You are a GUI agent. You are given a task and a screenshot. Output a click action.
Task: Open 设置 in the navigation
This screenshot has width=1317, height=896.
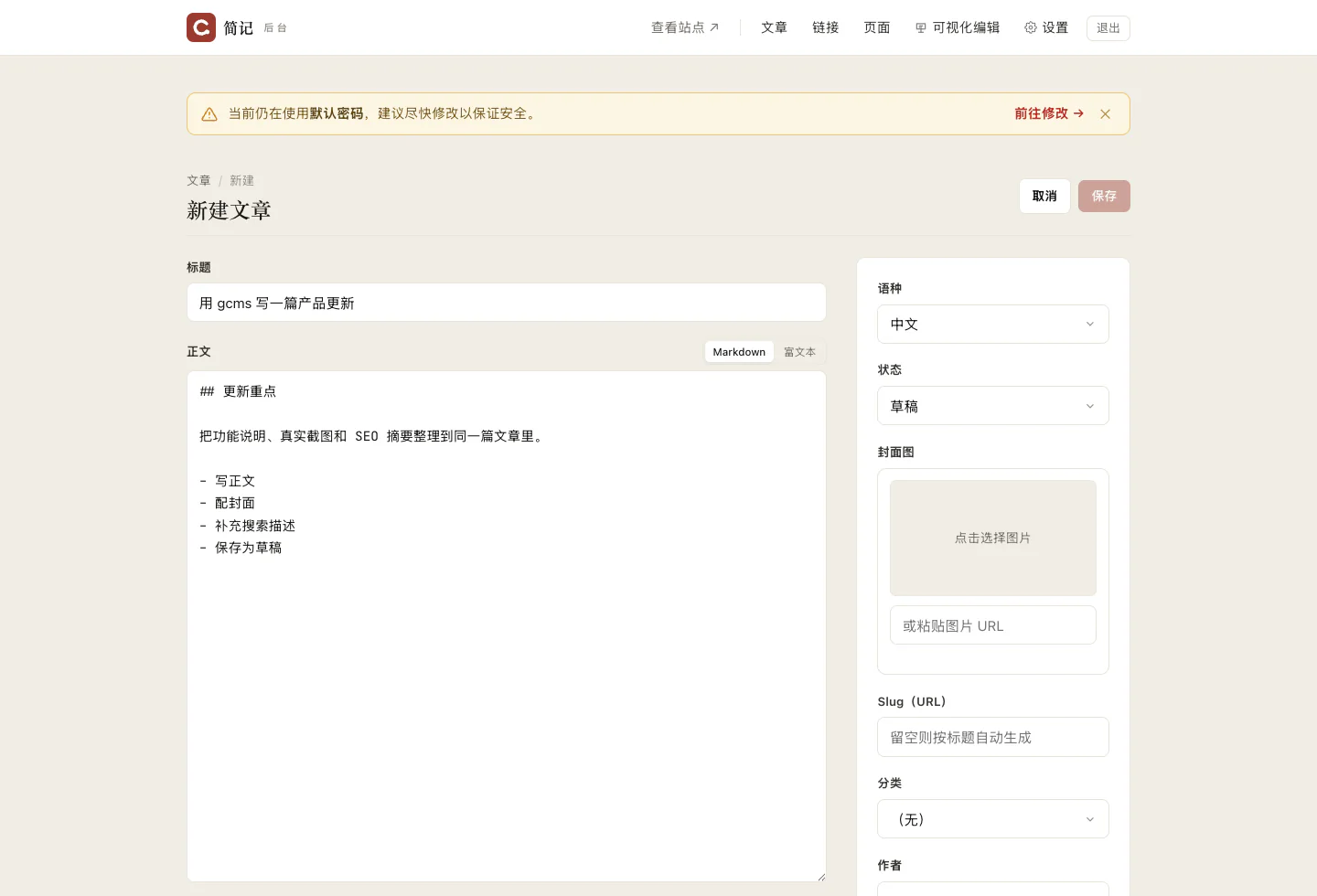coord(1046,27)
